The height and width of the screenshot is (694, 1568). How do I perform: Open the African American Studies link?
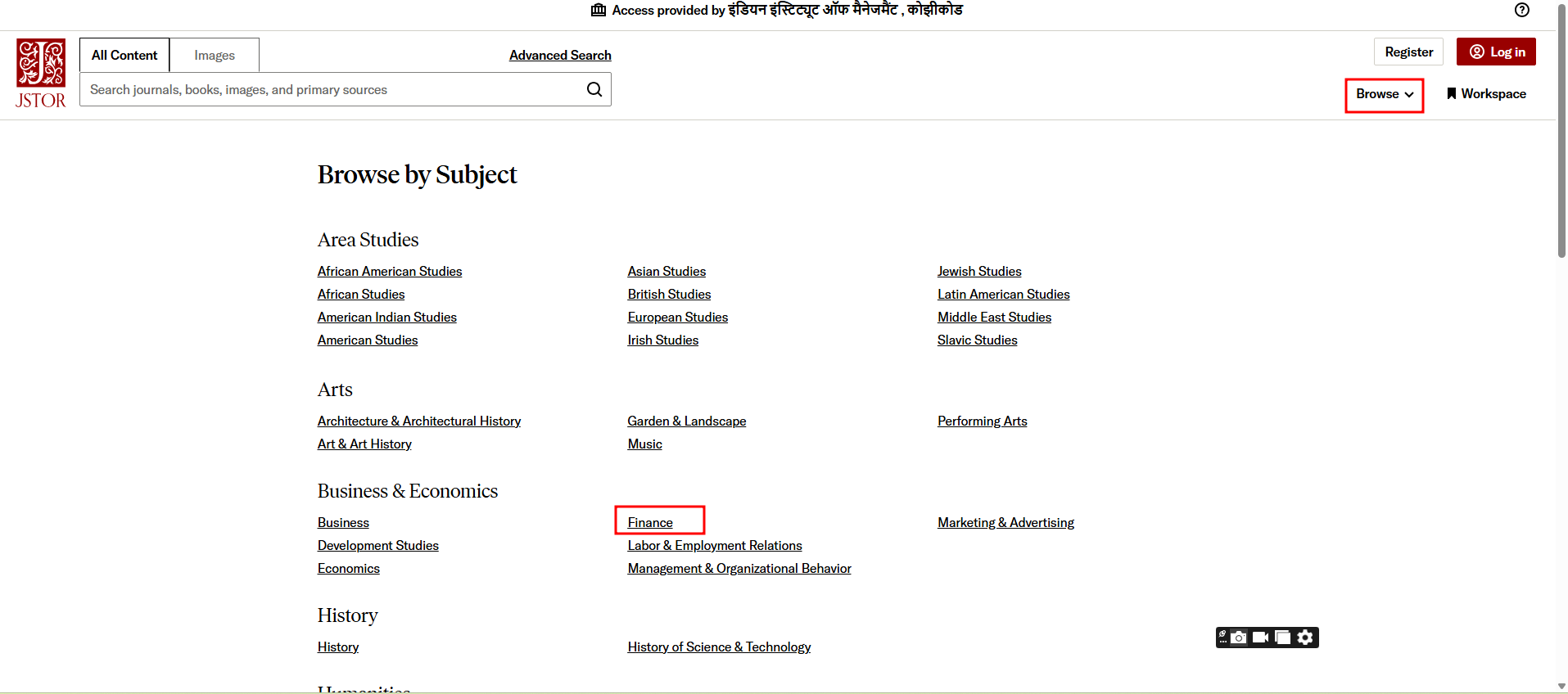390,271
